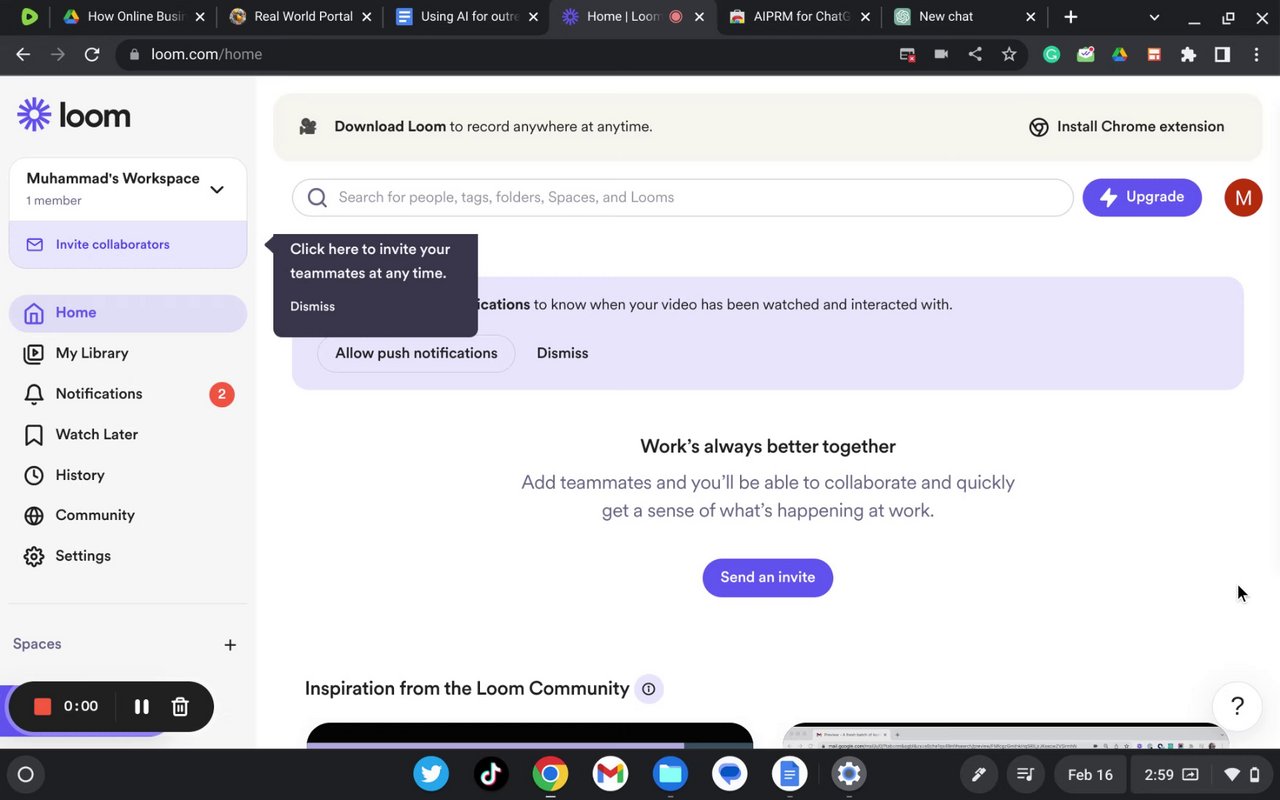Click the Upgrade button

click(1142, 198)
